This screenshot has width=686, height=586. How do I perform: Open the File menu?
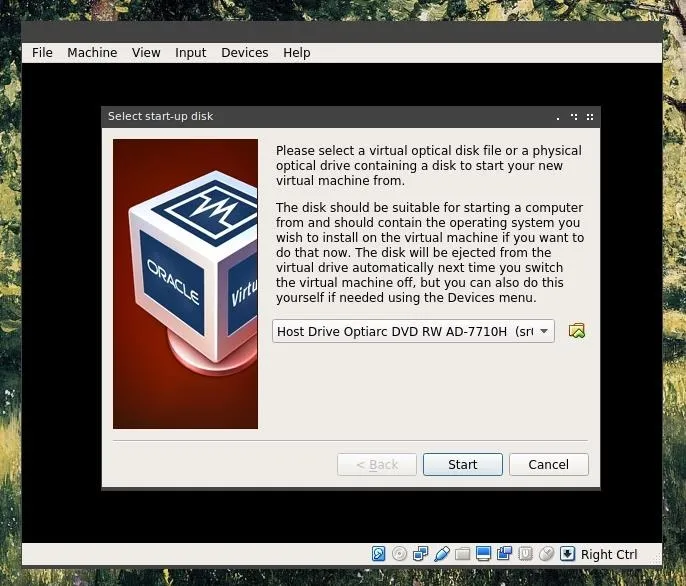click(x=42, y=53)
